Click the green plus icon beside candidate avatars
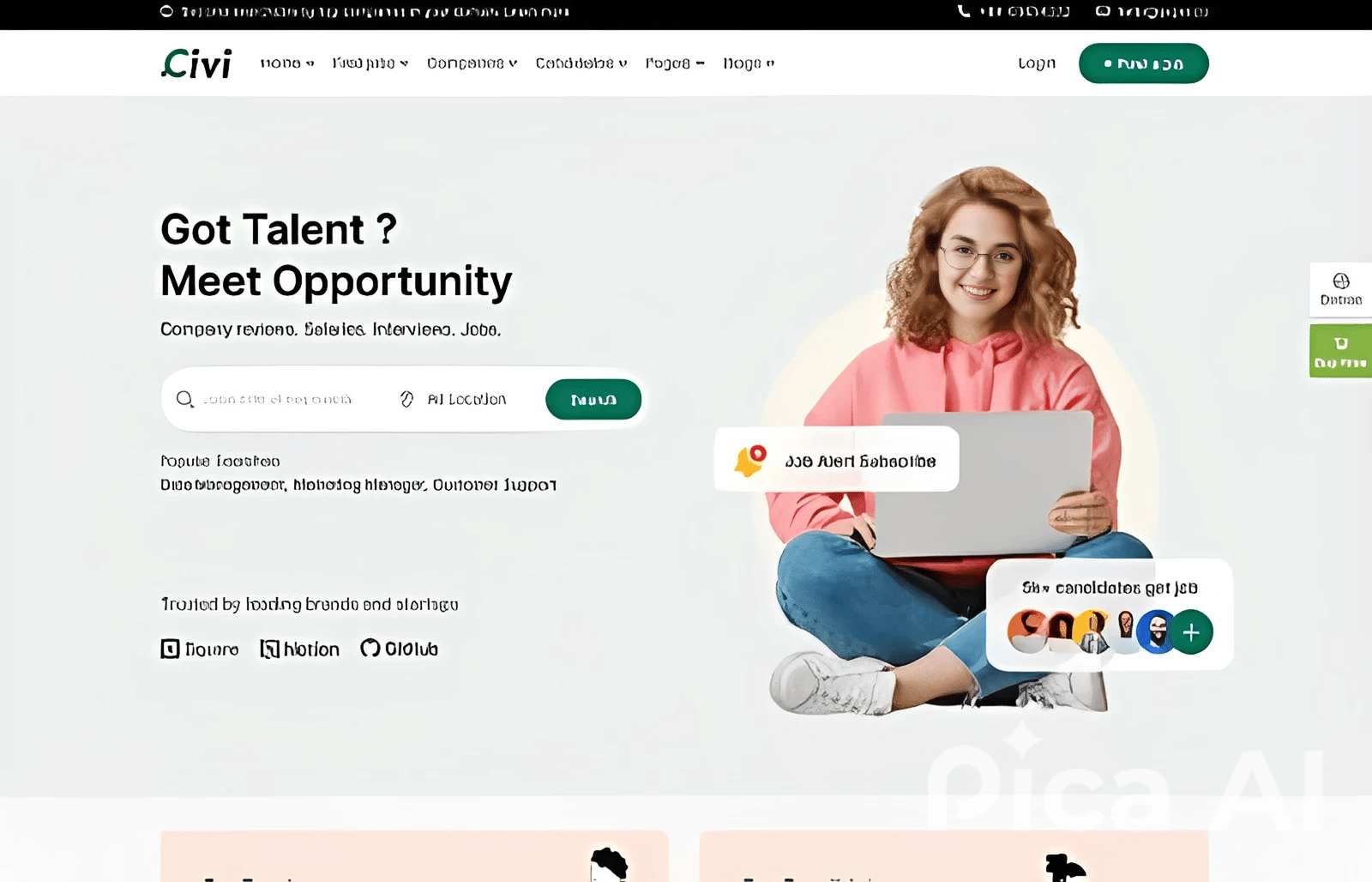 click(1191, 632)
